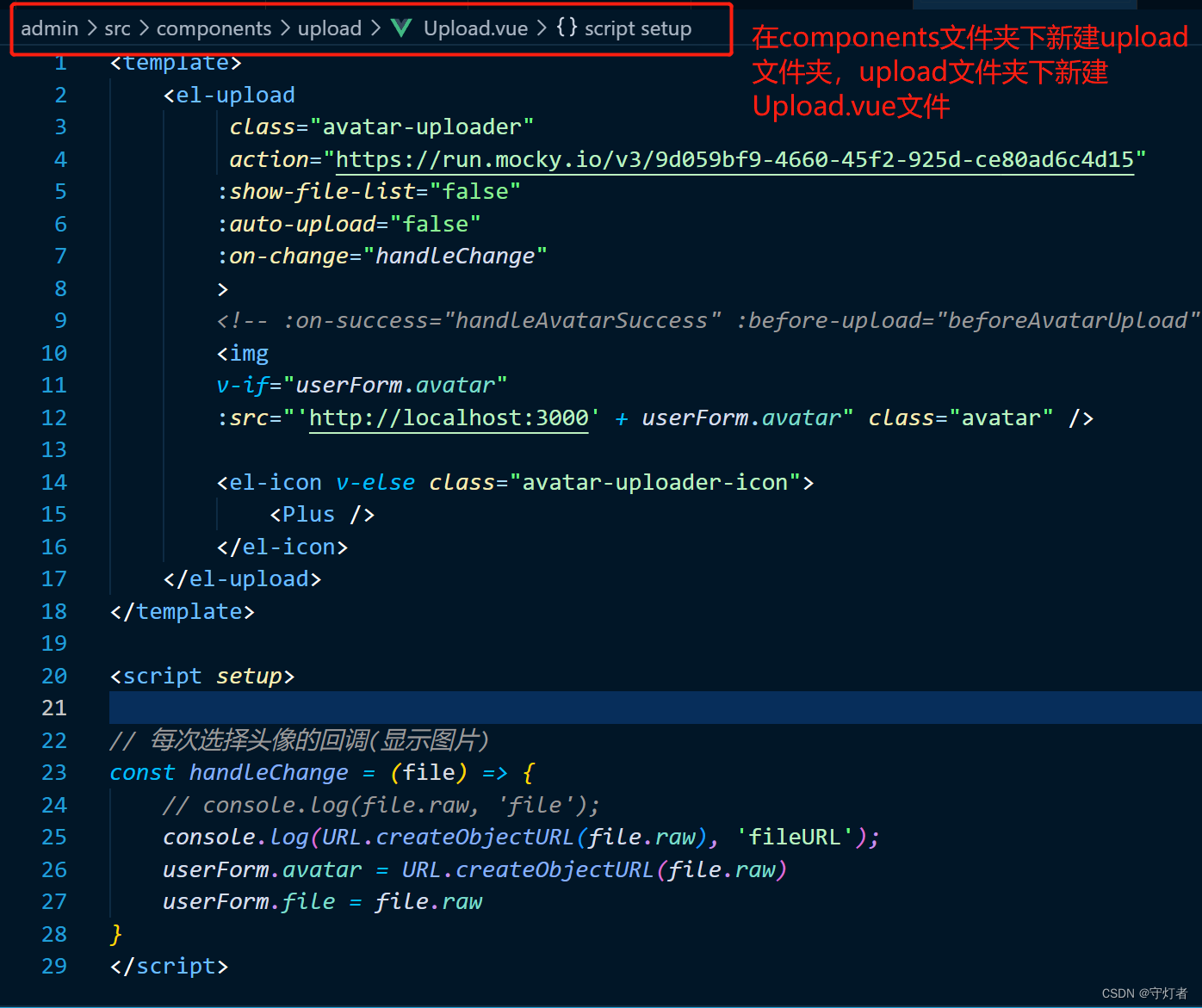Click the userForm.avatar assignment line
Image resolution: width=1202 pixels, height=1008 pixels.
pyautogui.click(x=475, y=869)
